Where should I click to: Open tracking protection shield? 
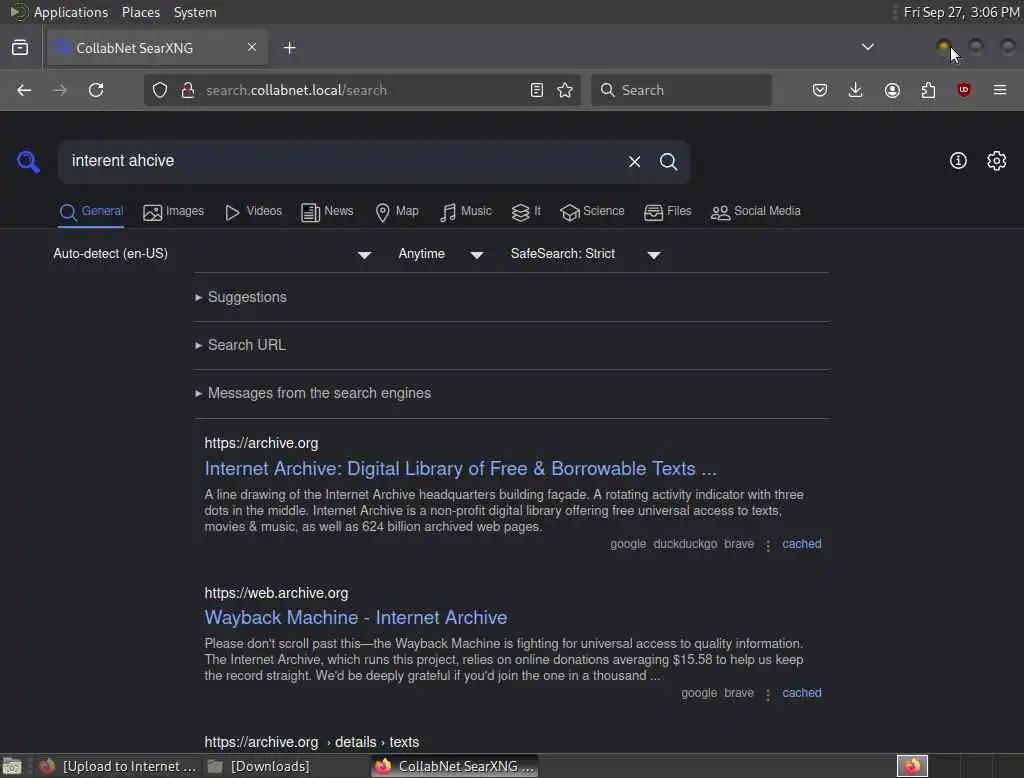(x=160, y=90)
